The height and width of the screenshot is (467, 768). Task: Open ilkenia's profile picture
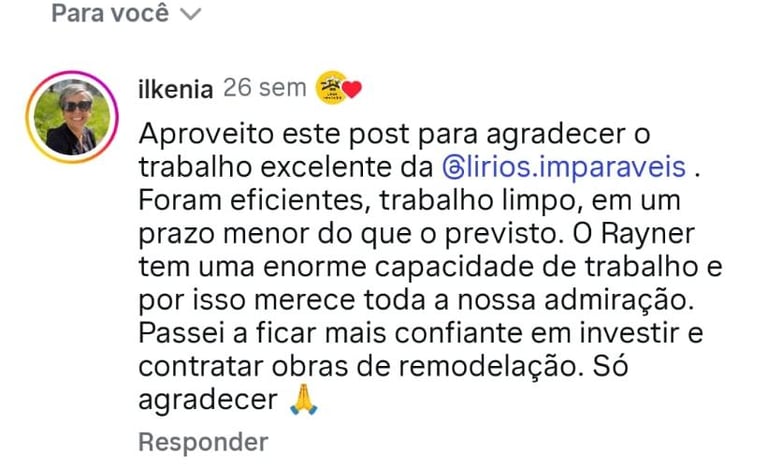(72, 117)
